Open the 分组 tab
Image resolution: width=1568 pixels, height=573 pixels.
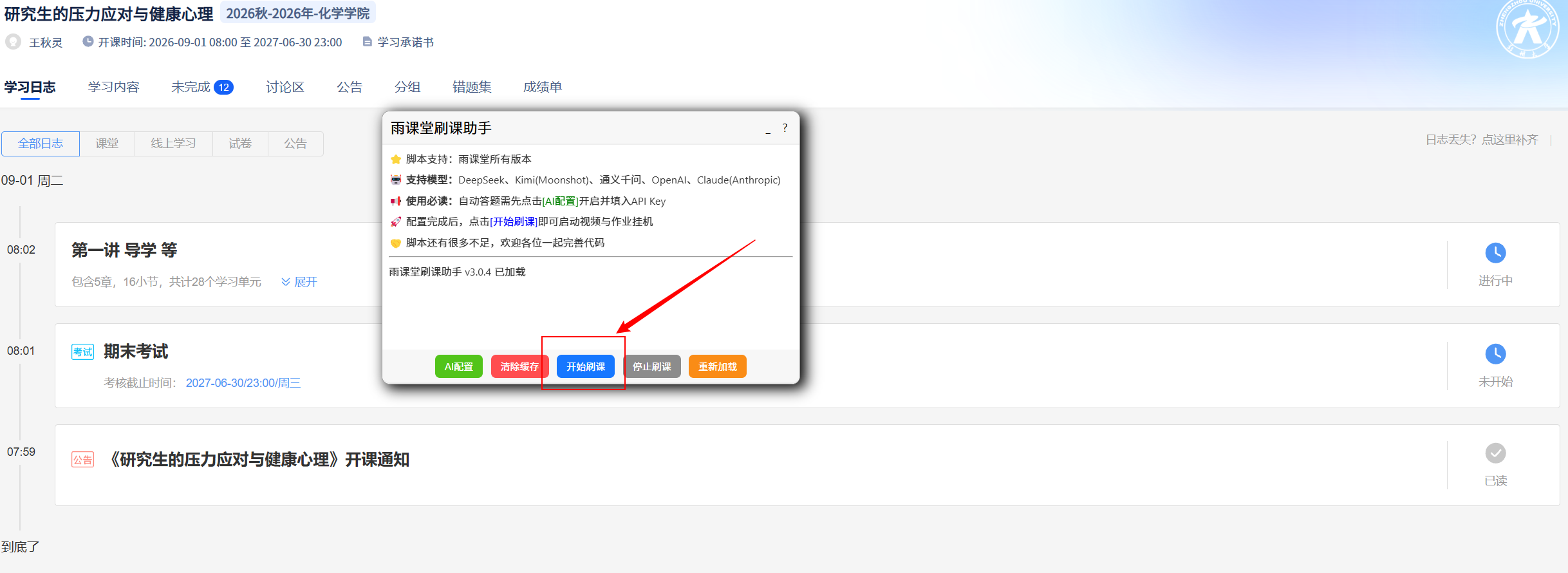(x=407, y=87)
